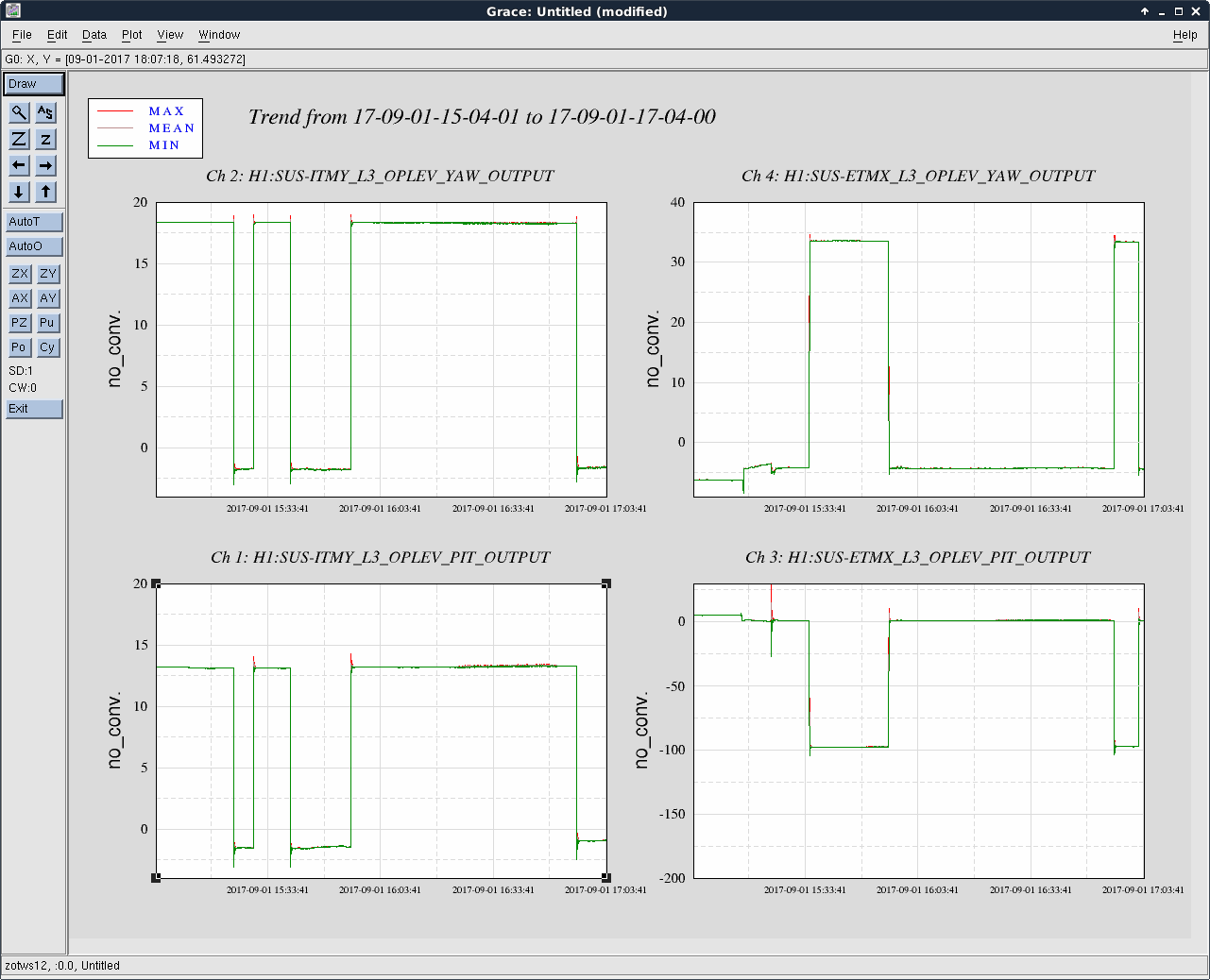
Task: Open the Help menu
Action: [1184, 35]
